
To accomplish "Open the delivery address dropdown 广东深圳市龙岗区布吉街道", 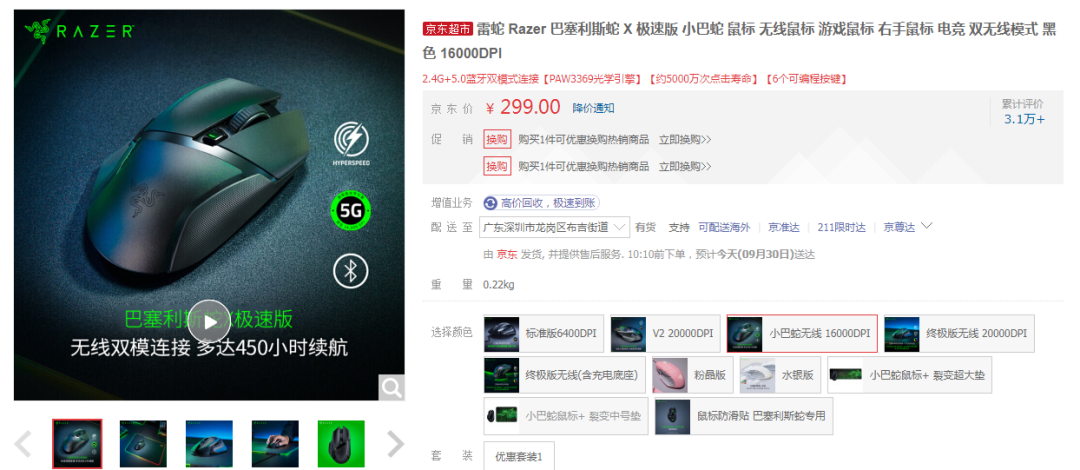I will coord(554,227).
